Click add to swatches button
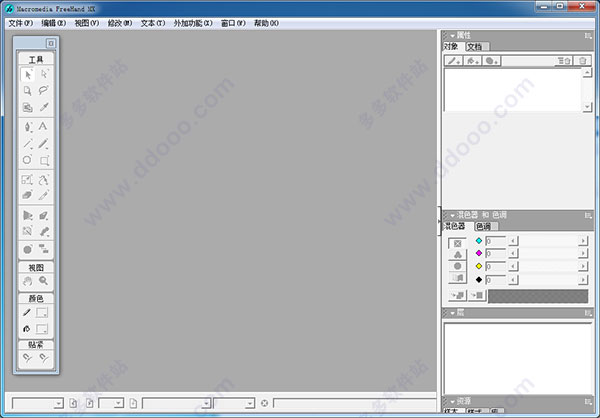Viewport: 600px width, 418px height. pos(457,296)
